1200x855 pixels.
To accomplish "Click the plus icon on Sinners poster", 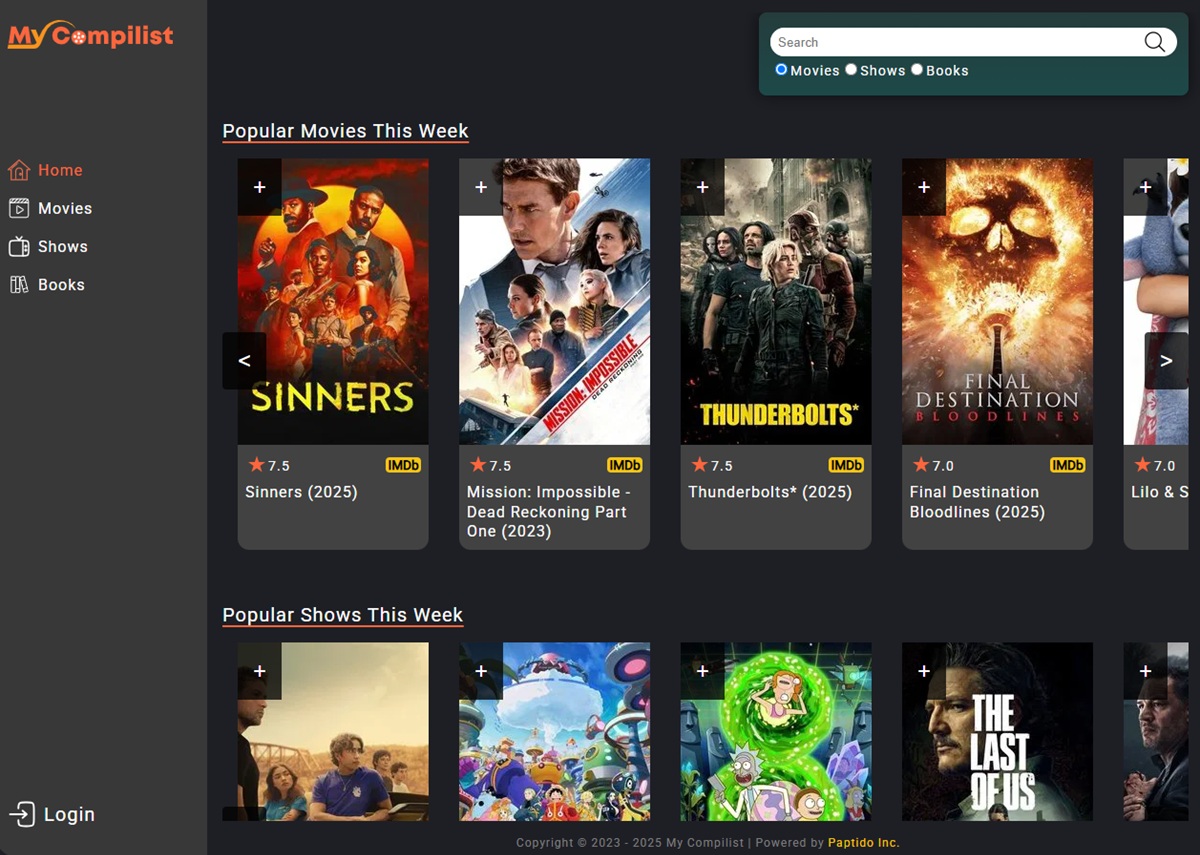I will [x=259, y=187].
